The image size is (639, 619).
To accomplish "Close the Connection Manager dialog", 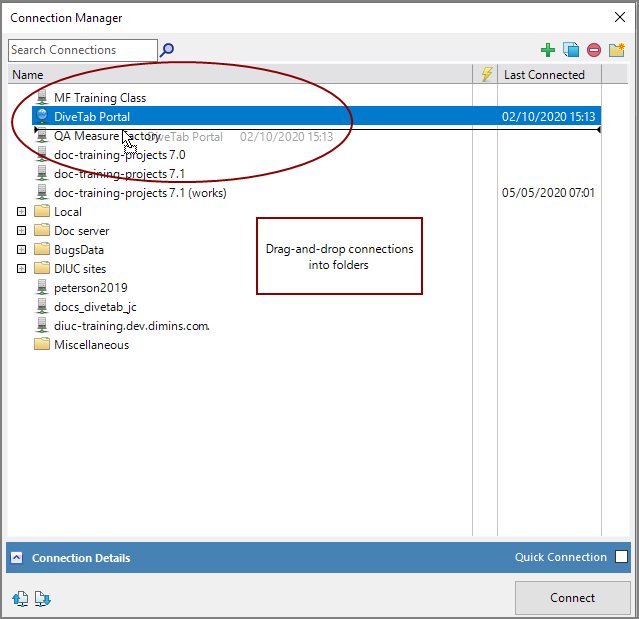I will pos(620,17).
